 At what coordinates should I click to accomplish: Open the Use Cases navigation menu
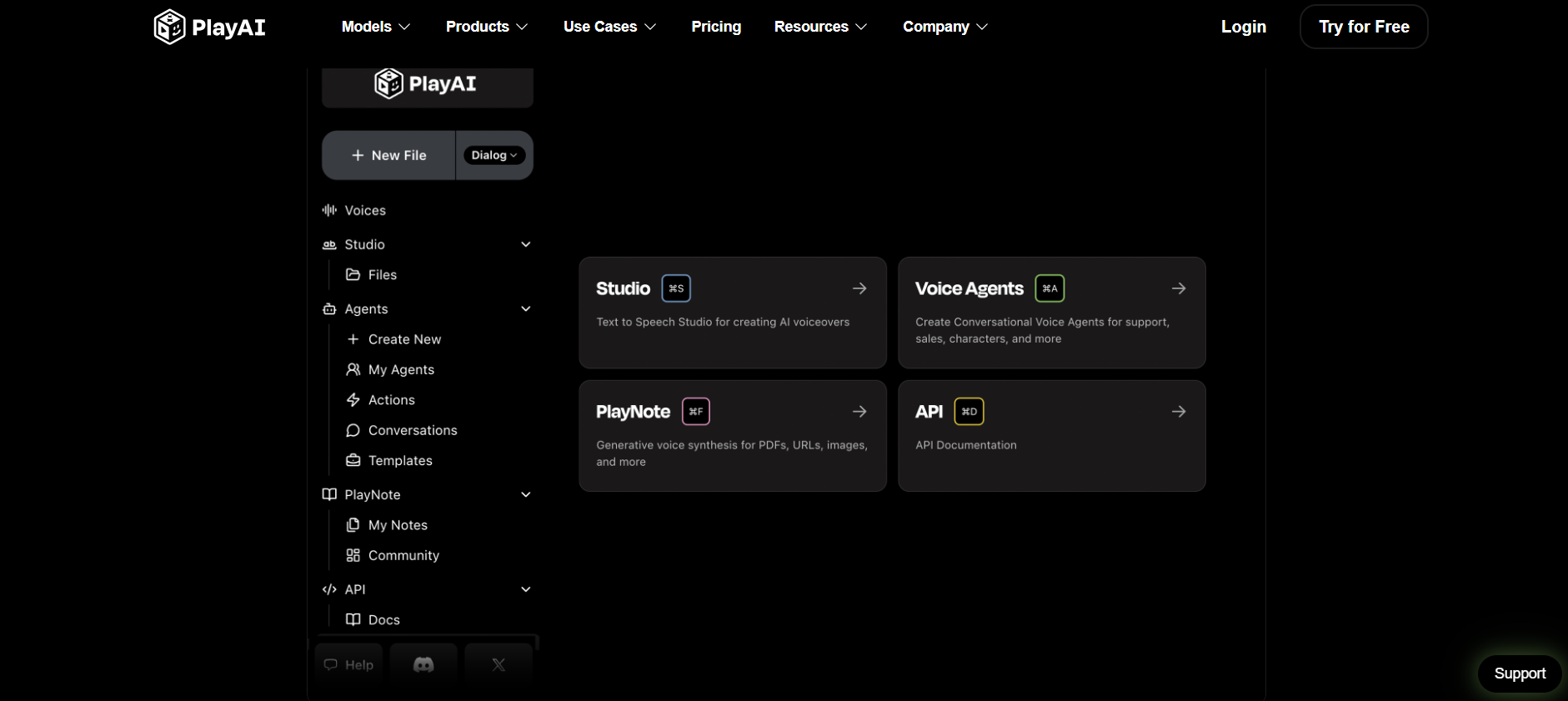[610, 27]
